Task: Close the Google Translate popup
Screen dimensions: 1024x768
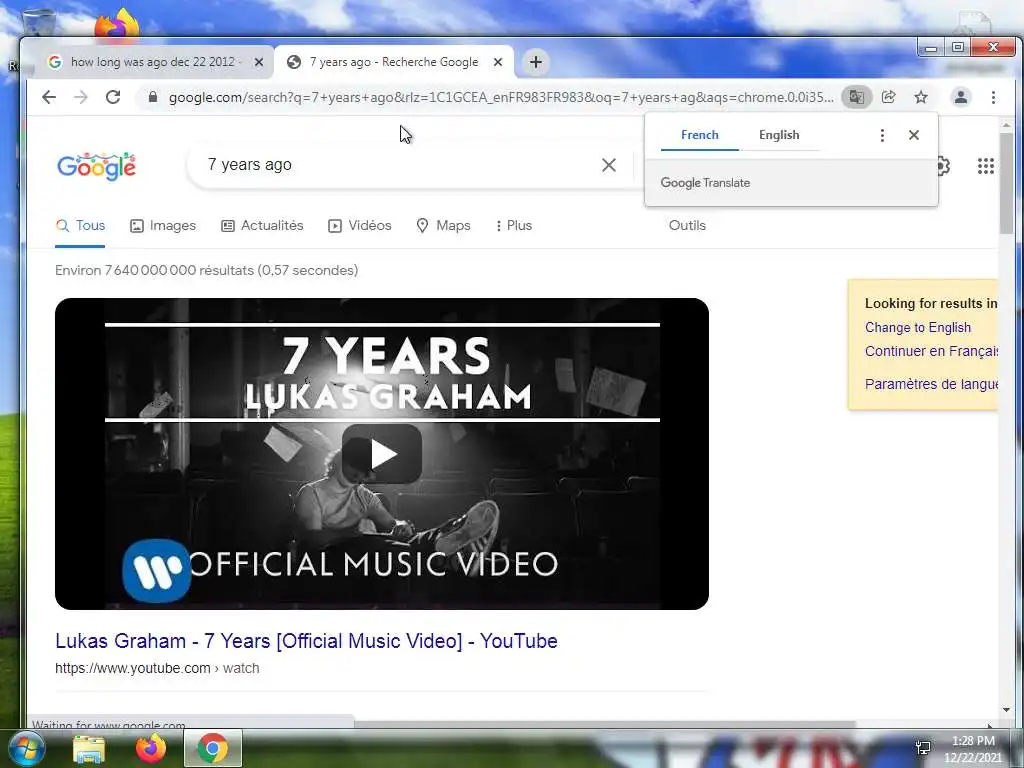Action: 914,135
